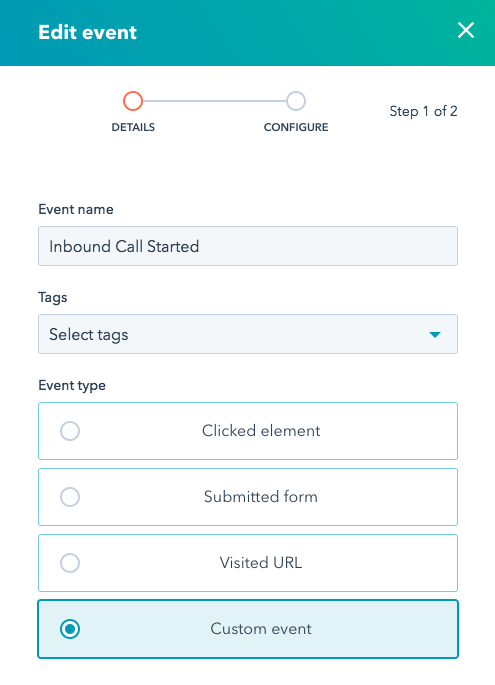
Task: Click the orange Details step circle
Action: (133, 101)
